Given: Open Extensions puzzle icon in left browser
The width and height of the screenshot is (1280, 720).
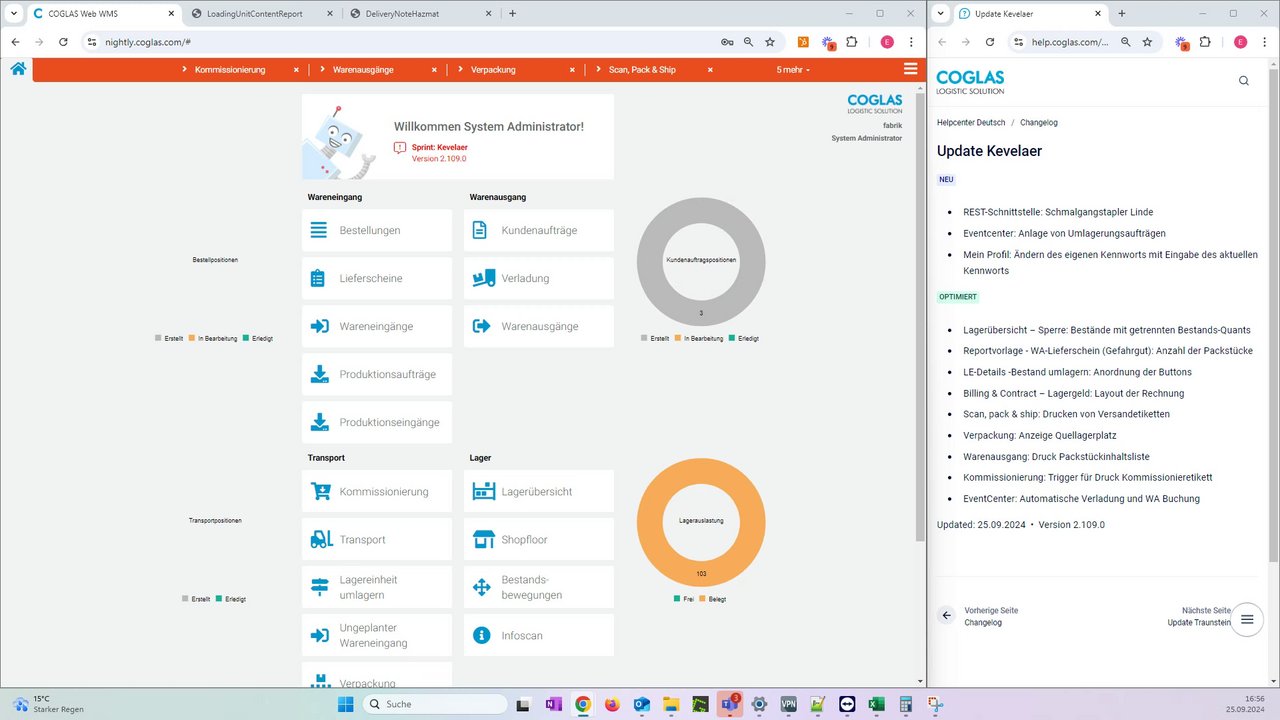Looking at the screenshot, I should [852, 42].
